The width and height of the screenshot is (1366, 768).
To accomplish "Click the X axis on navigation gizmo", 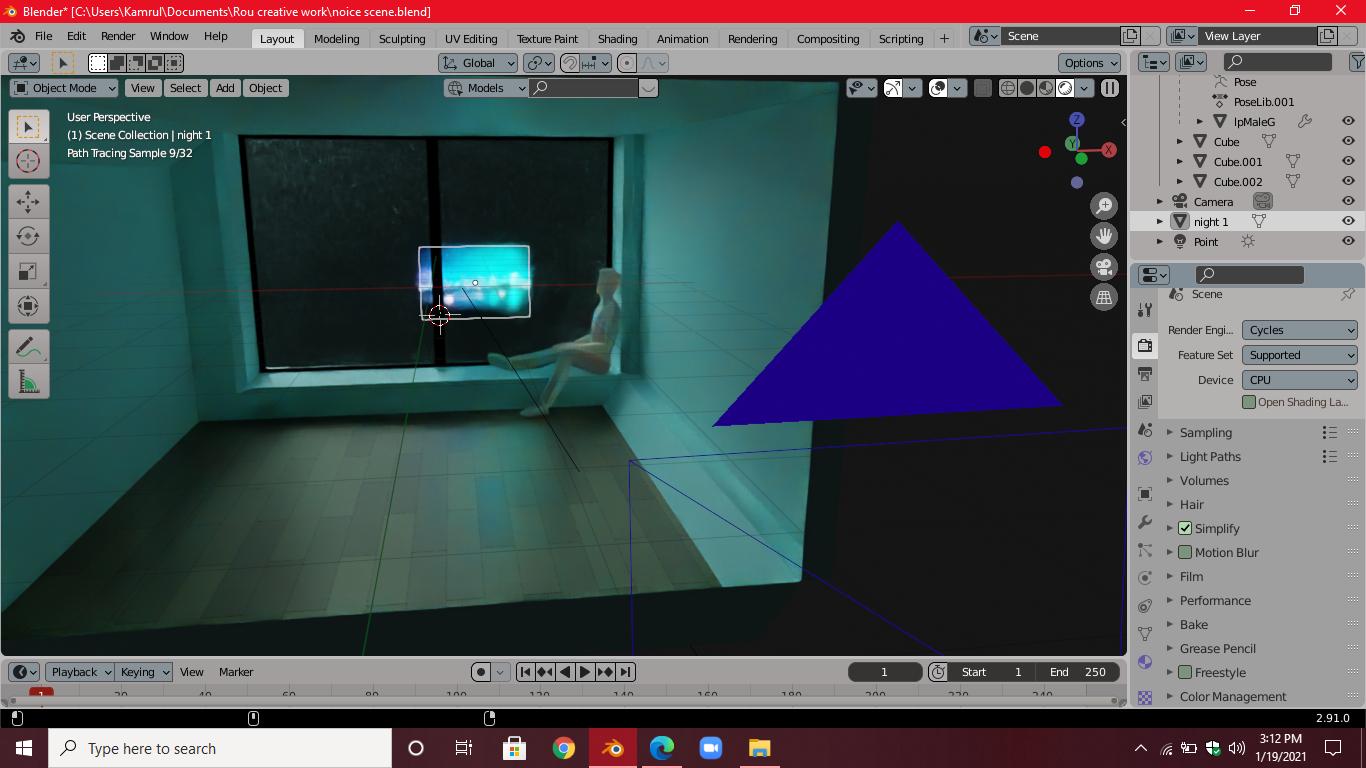I will click(x=1108, y=150).
